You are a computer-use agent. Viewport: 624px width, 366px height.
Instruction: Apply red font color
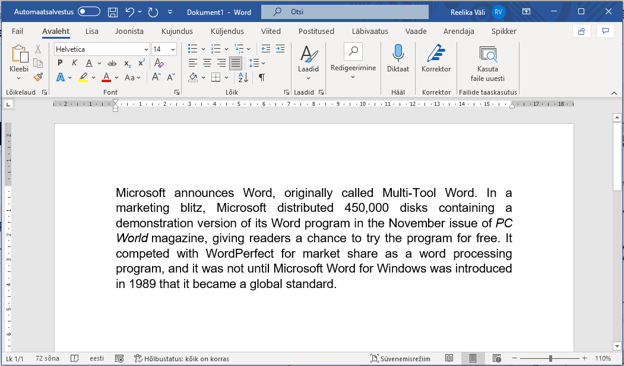pyautogui.click(x=106, y=77)
